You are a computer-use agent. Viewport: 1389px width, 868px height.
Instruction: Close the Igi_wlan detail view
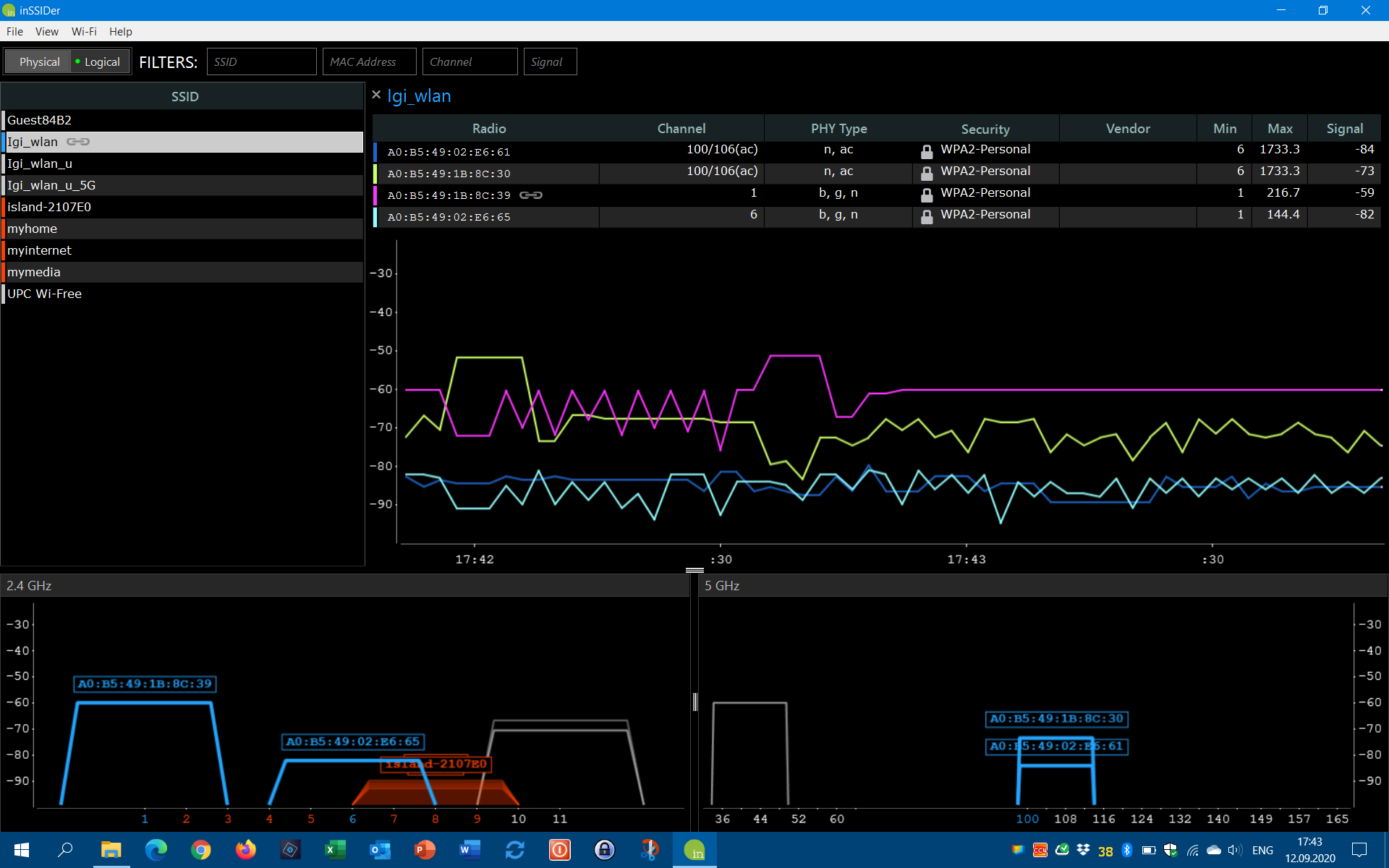tap(376, 95)
